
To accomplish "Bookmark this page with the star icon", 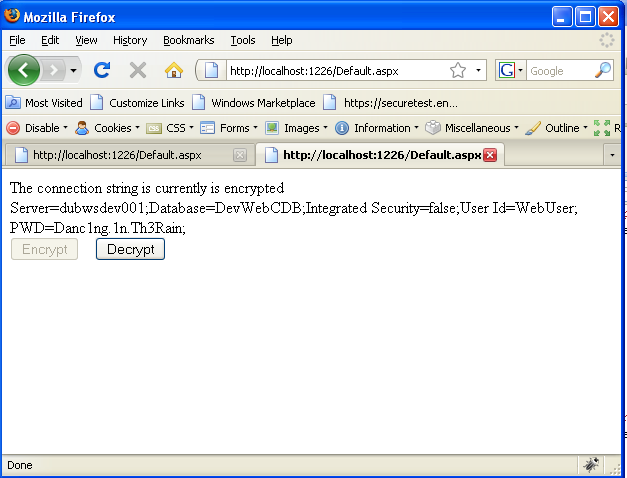I will [458, 70].
